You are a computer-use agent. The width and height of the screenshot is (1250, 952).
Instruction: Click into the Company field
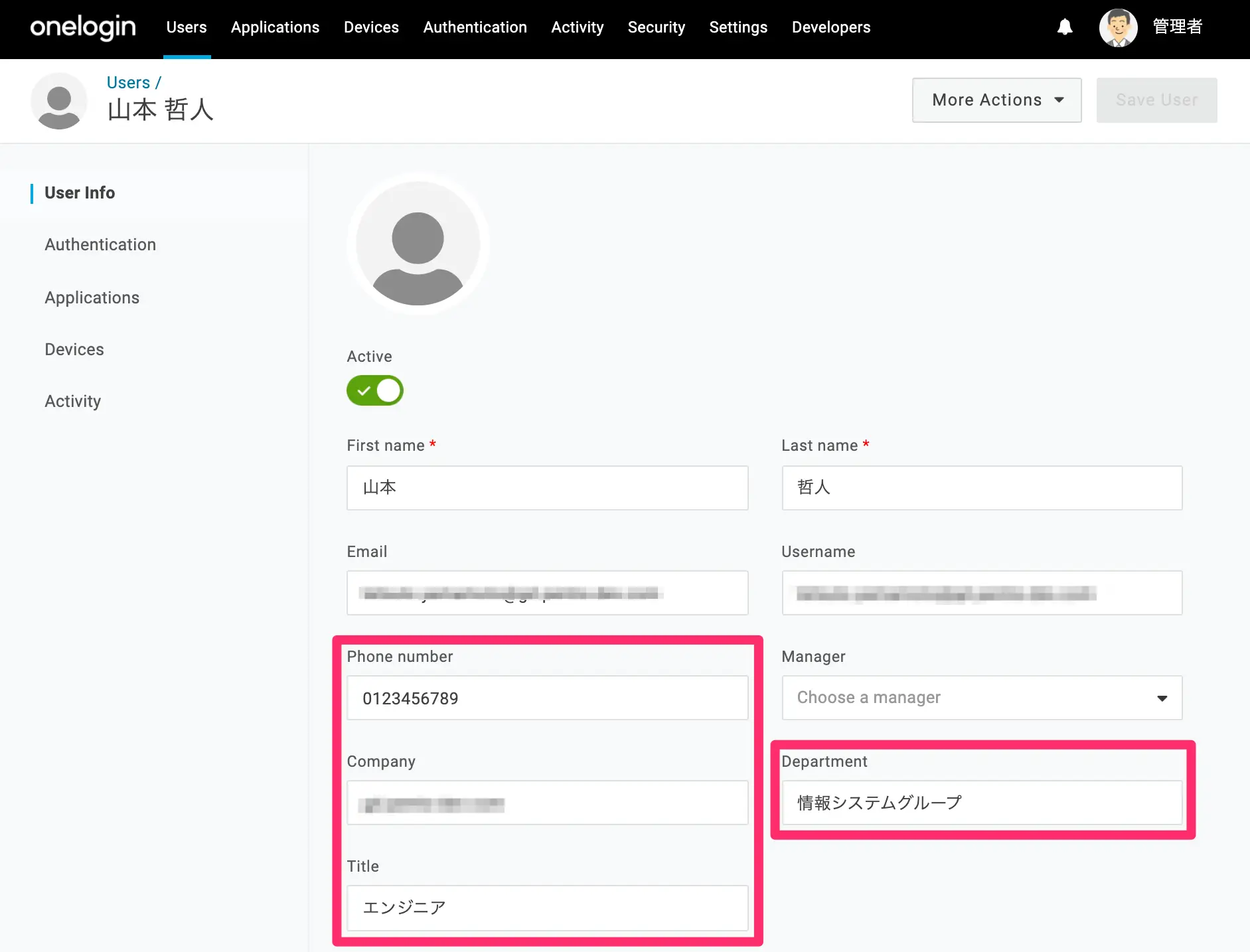(547, 803)
